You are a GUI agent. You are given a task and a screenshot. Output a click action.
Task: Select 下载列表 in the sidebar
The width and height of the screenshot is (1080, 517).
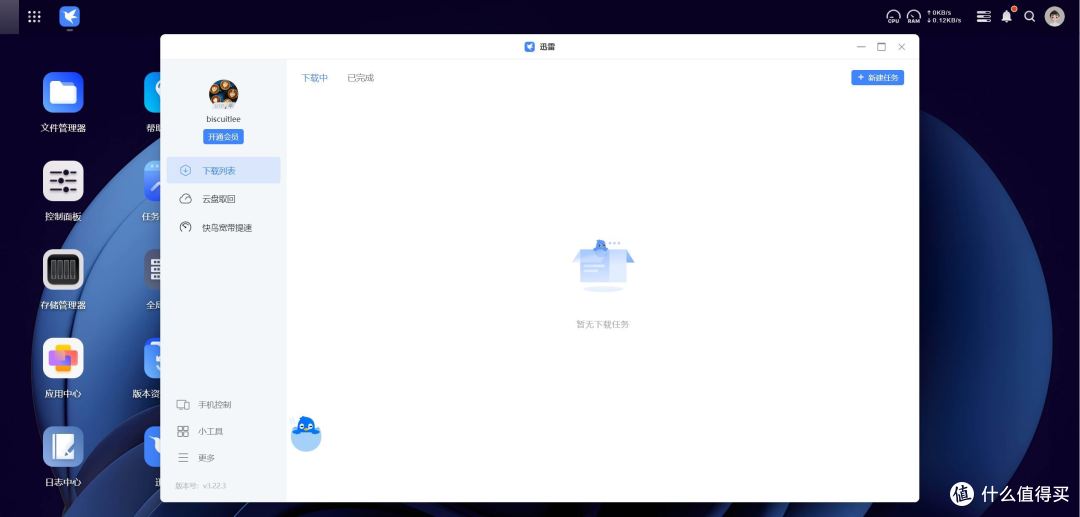(x=223, y=170)
